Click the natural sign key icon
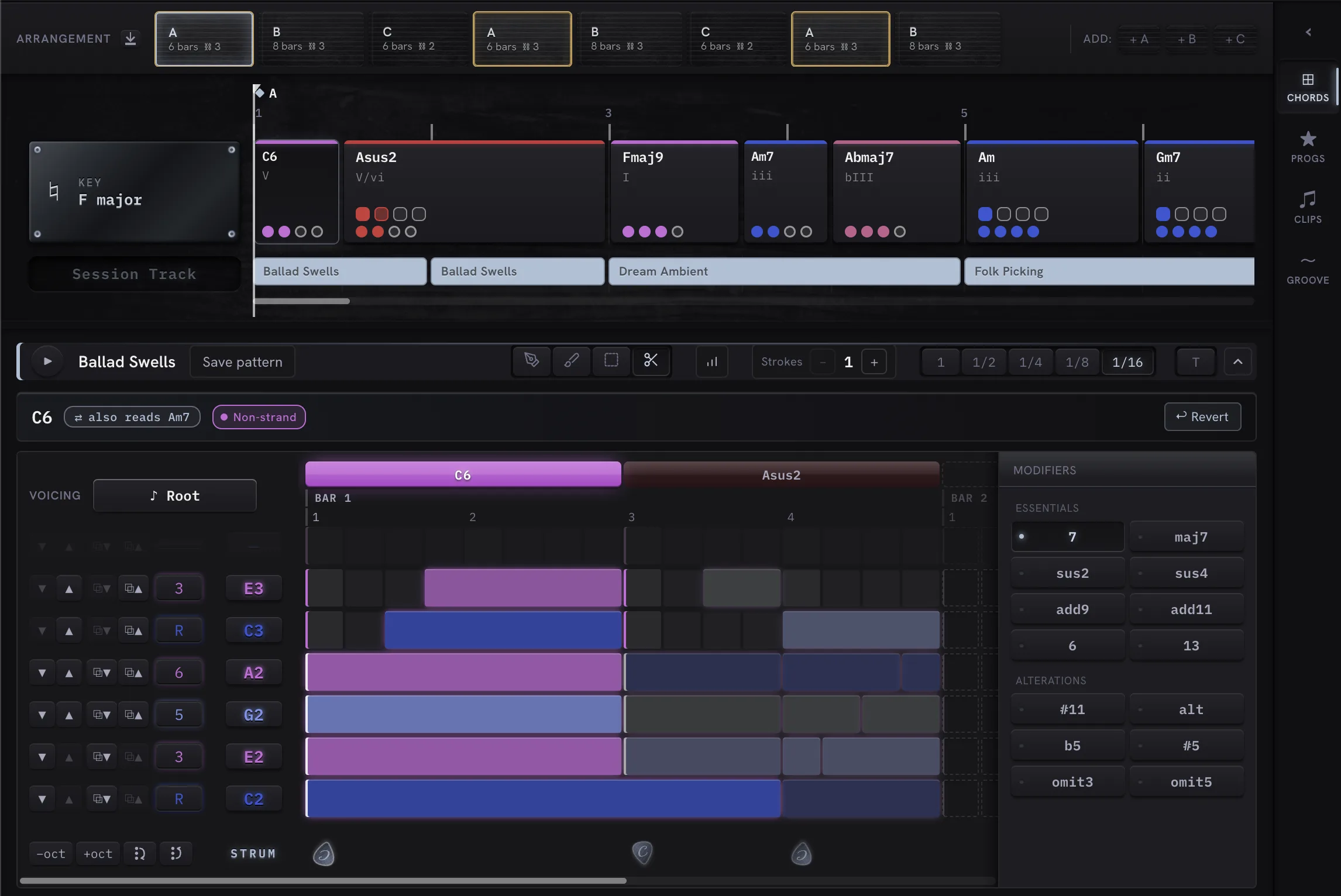The width and height of the screenshot is (1341, 896). coord(54,191)
